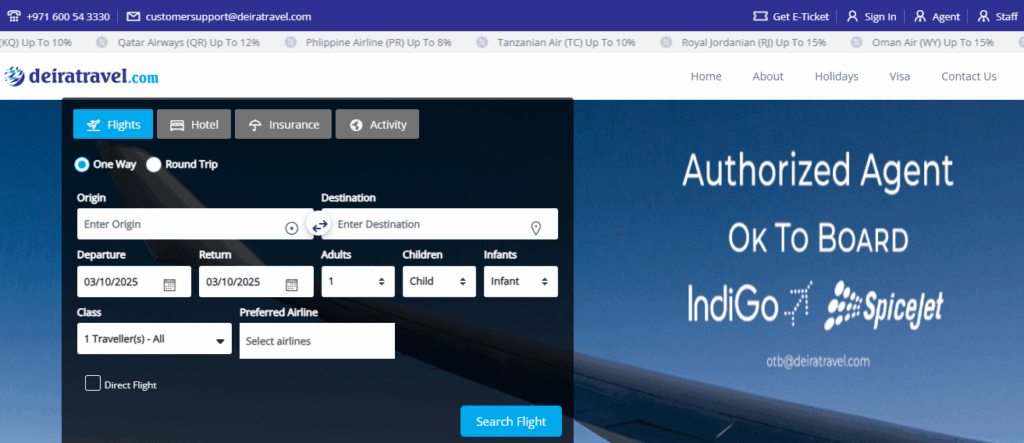This screenshot has height=443, width=1024.
Task: Open the Visa menu item
Action: pyautogui.click(x=899, y=76)
